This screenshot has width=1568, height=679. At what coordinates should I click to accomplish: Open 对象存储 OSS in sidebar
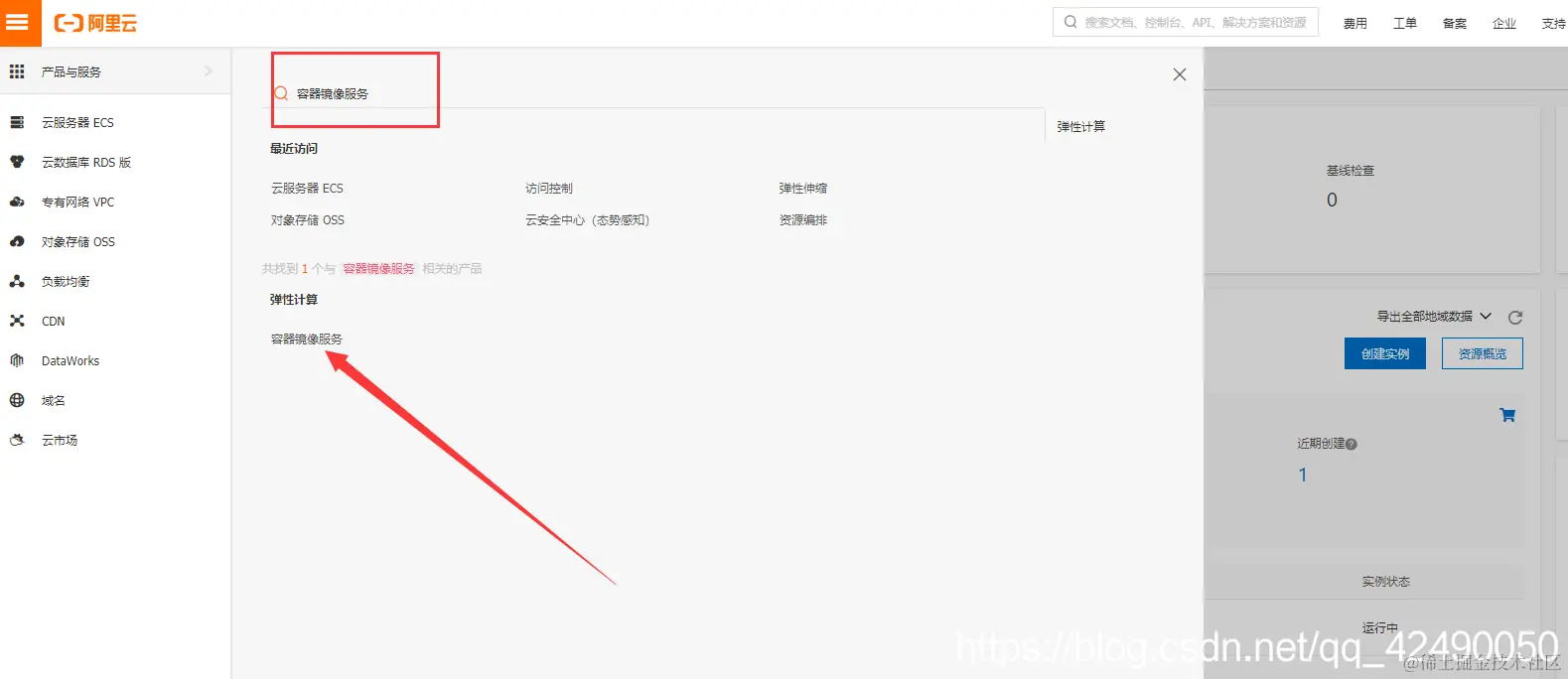click(x=78, y=241)
